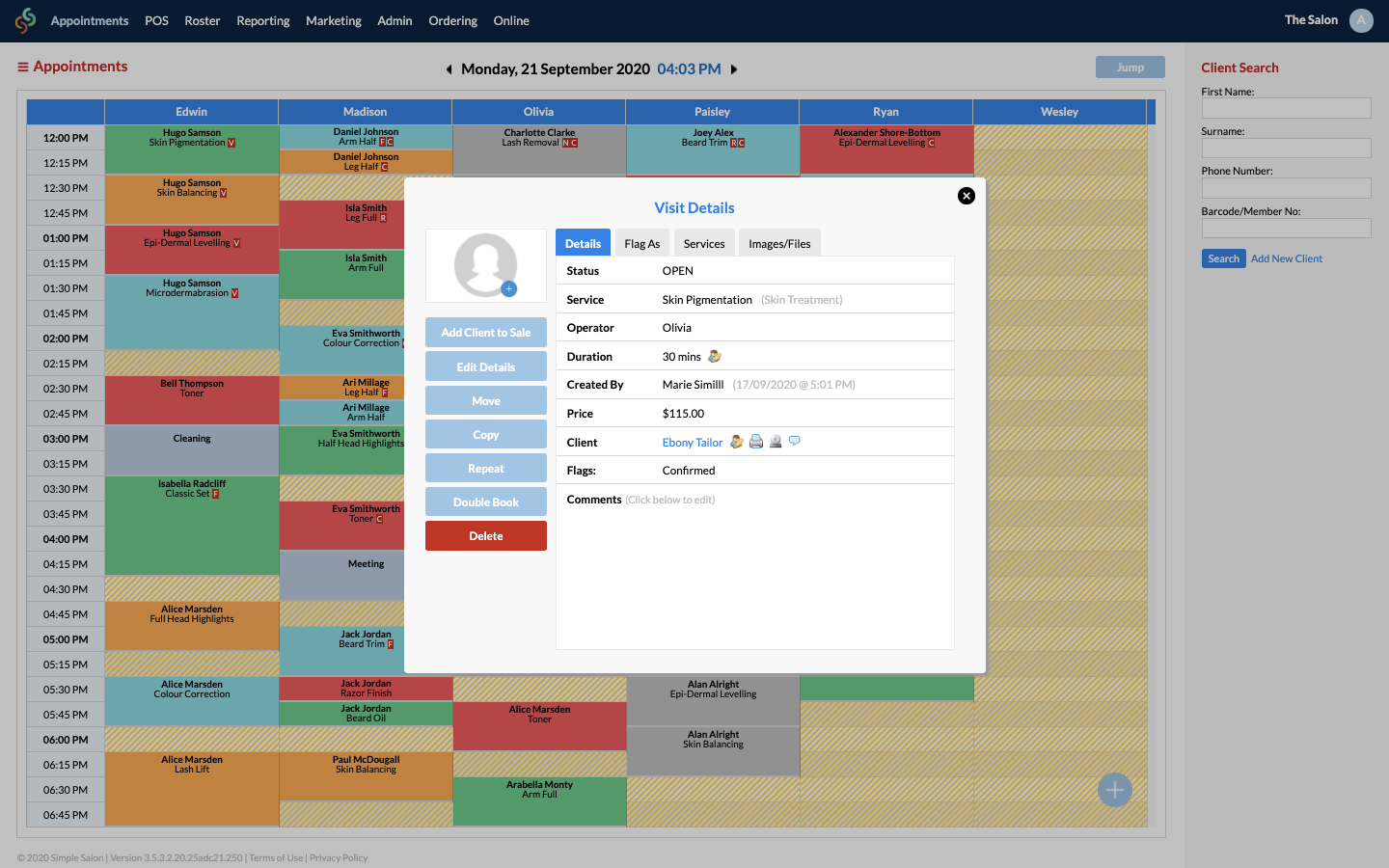The width and height of the screenshot is (1389, 868).
Task: Click the Phone Number input field
Action: click(x=1286, y=188)
